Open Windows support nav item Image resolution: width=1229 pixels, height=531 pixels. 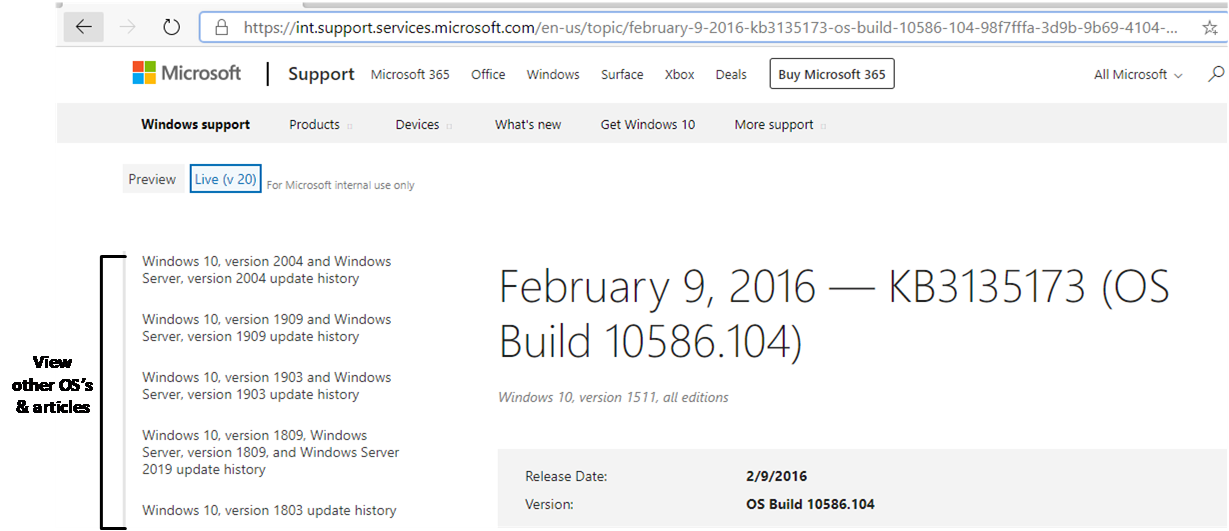click(x=196, y=125)
